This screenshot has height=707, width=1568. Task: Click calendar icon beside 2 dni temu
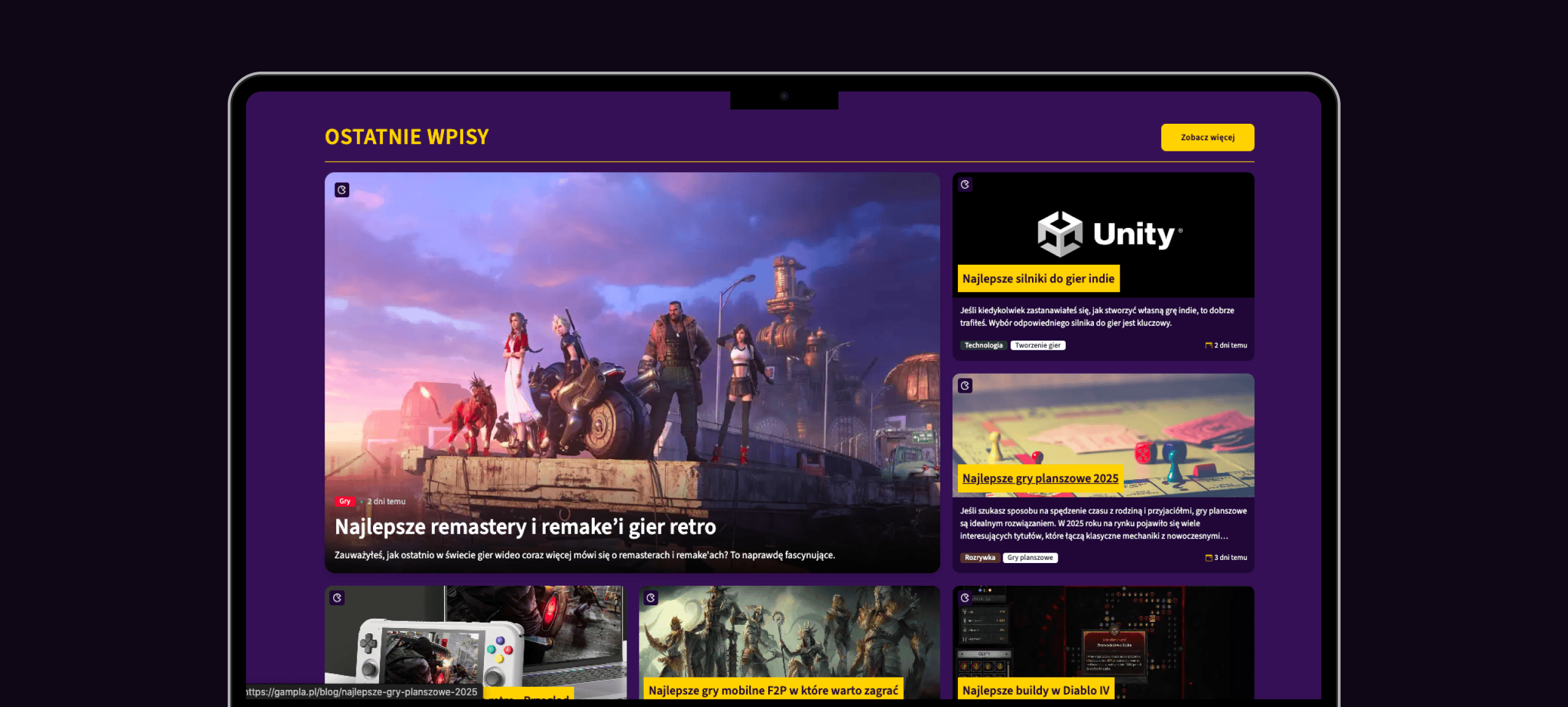tap(1208, 346)
